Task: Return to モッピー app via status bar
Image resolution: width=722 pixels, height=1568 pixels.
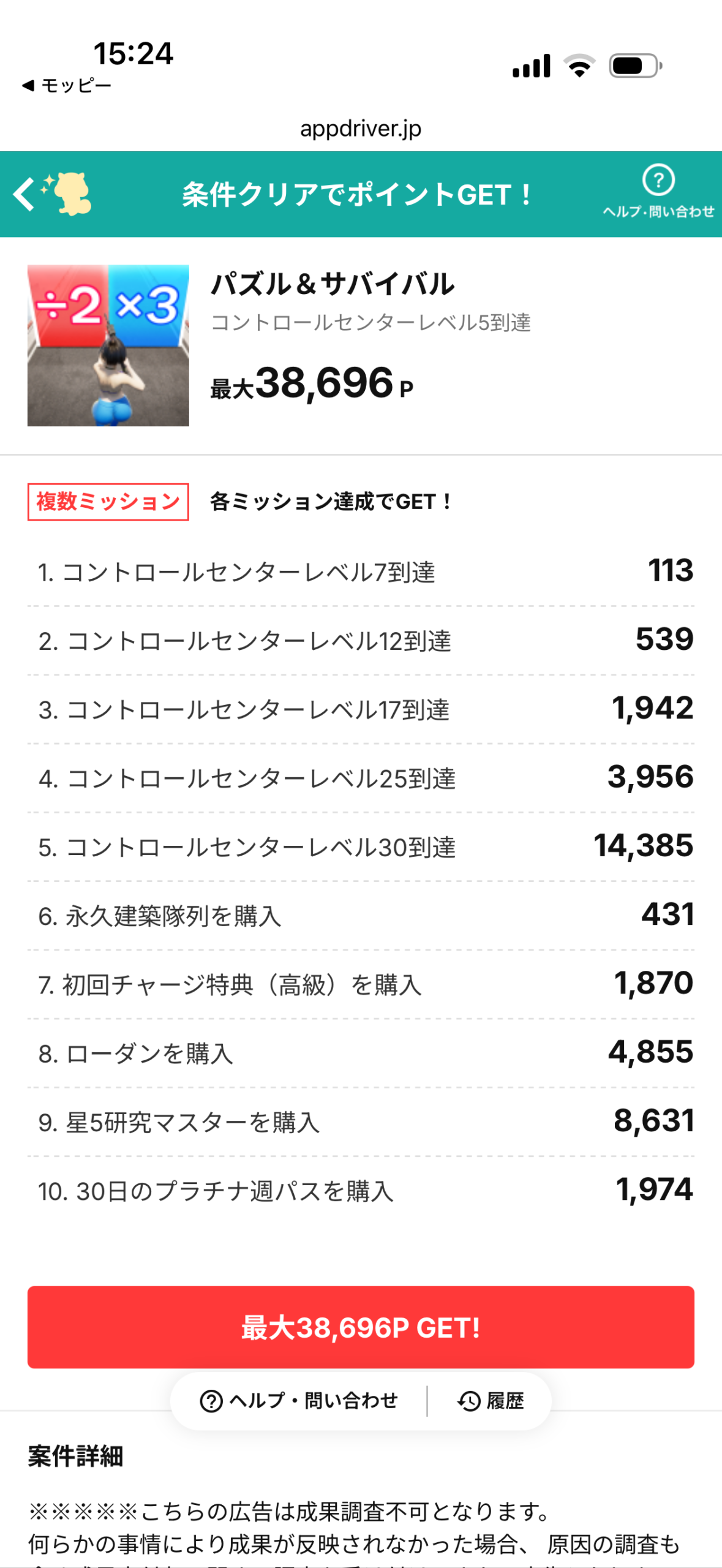Action: click(x=66, y=86)
